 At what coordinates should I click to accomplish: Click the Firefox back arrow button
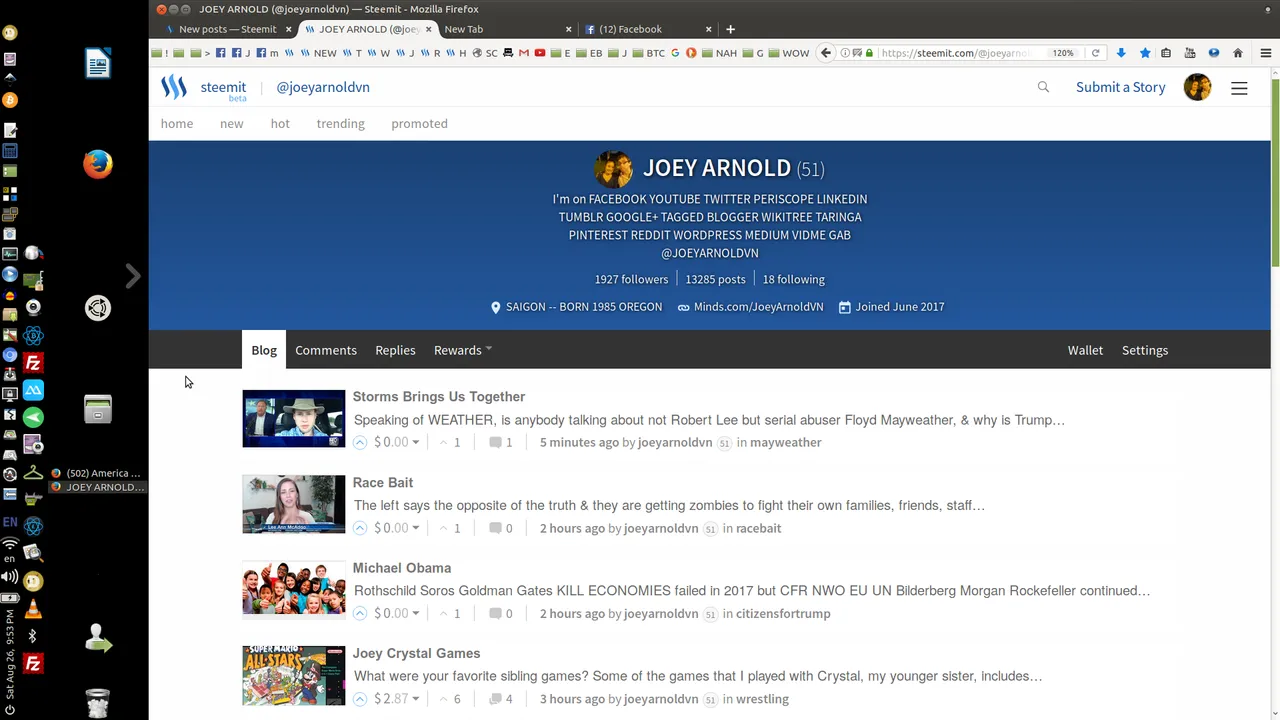(826, 53)
